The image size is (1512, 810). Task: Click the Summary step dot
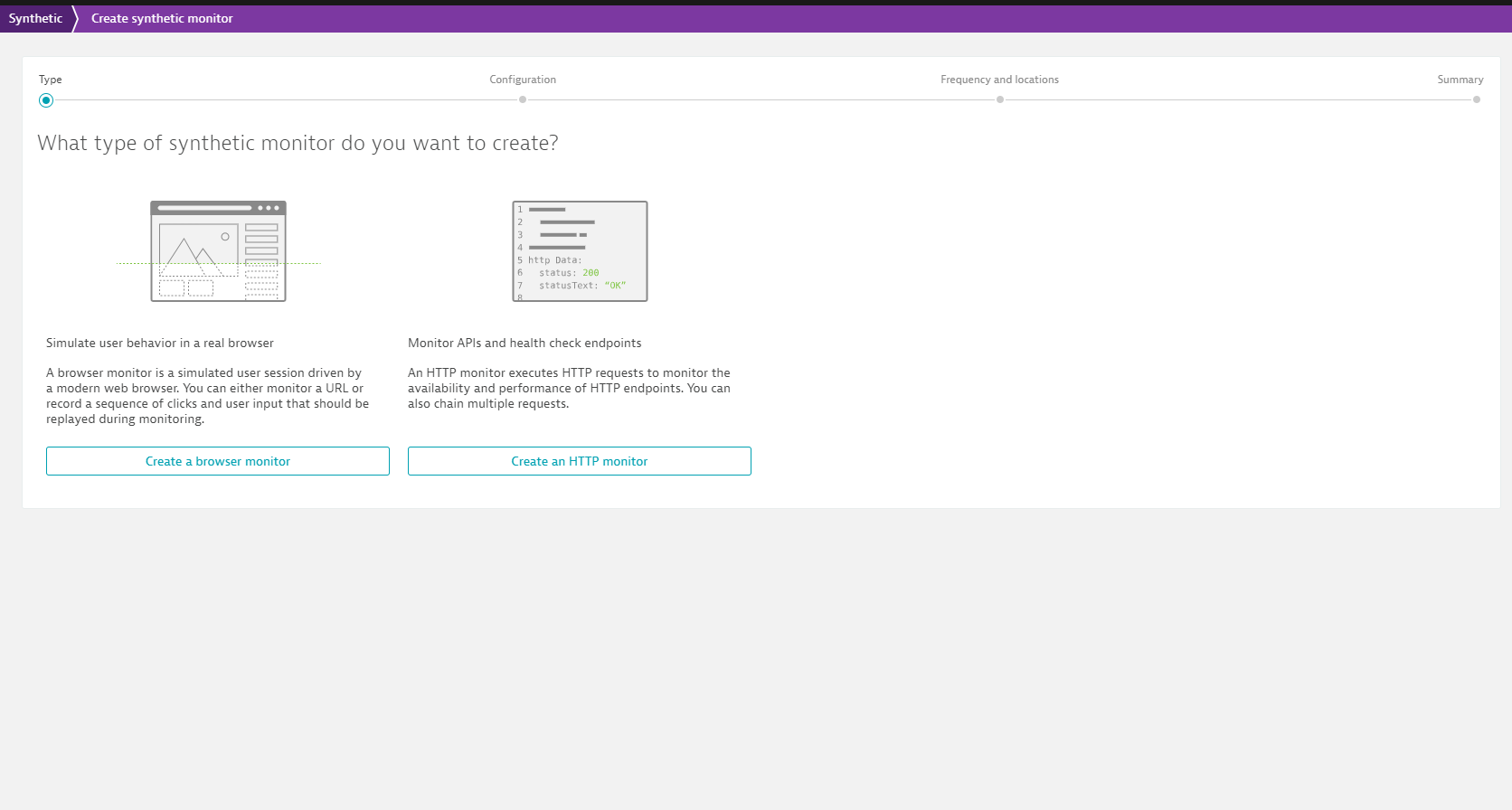pos(1476,99)
